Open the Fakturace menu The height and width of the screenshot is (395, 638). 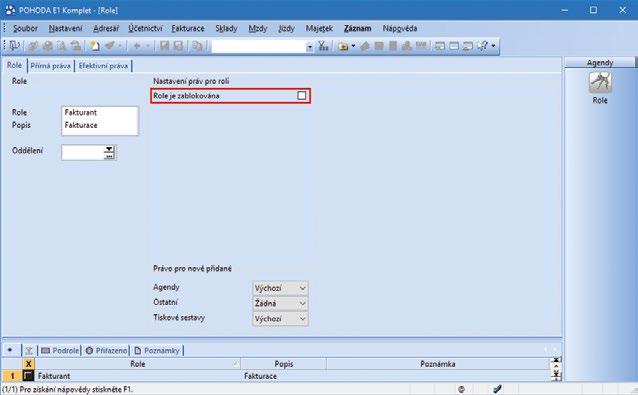pos(188,28)
